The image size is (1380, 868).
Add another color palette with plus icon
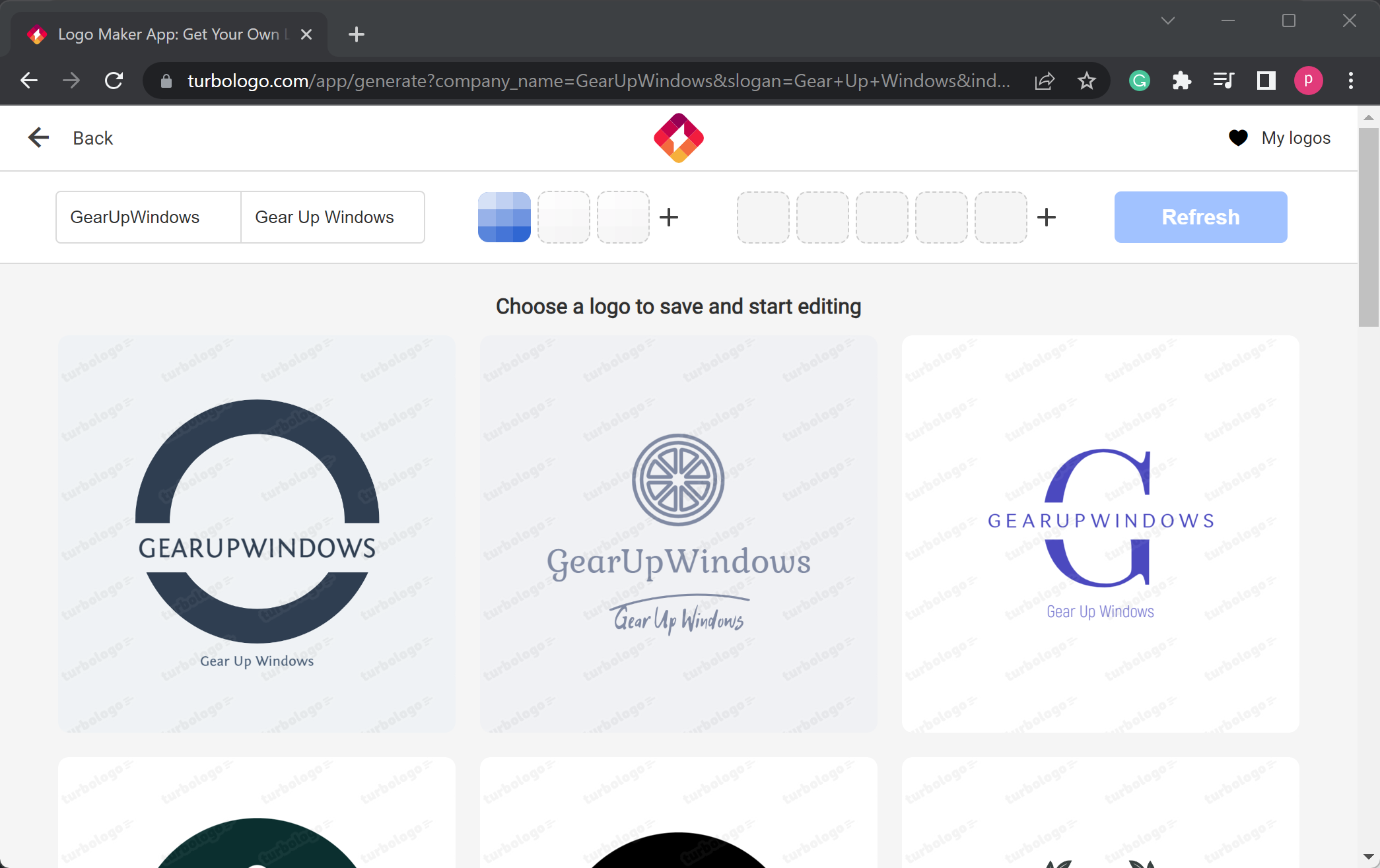669,217
